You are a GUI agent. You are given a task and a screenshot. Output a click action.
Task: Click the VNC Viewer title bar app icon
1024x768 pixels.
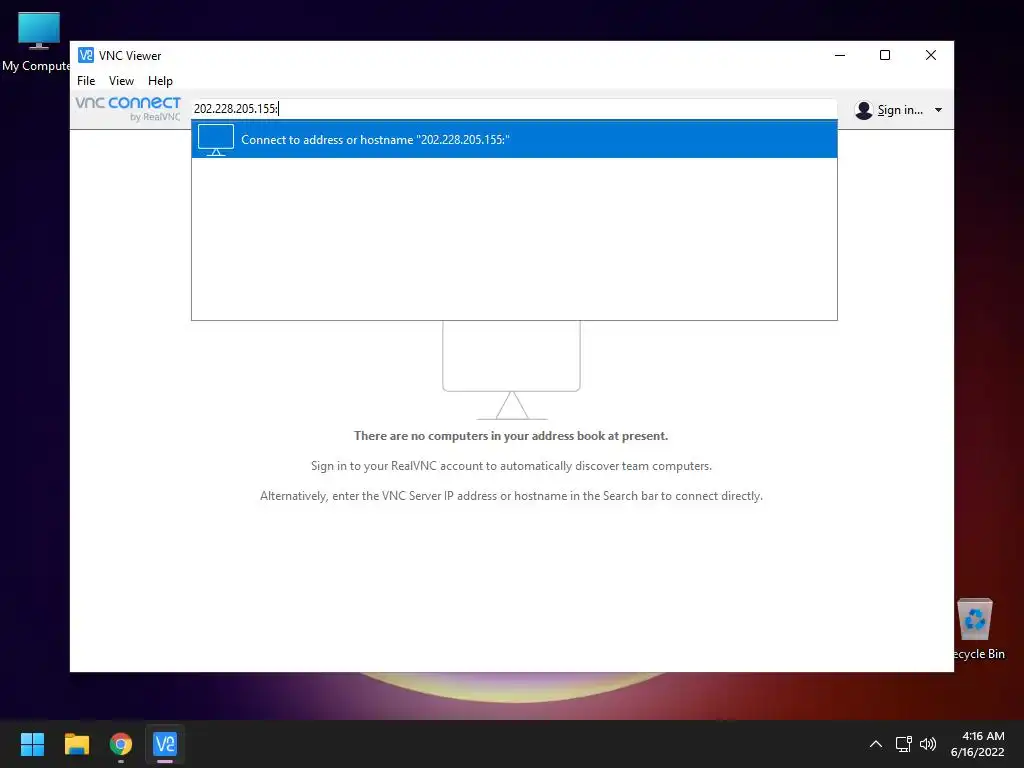86,55
